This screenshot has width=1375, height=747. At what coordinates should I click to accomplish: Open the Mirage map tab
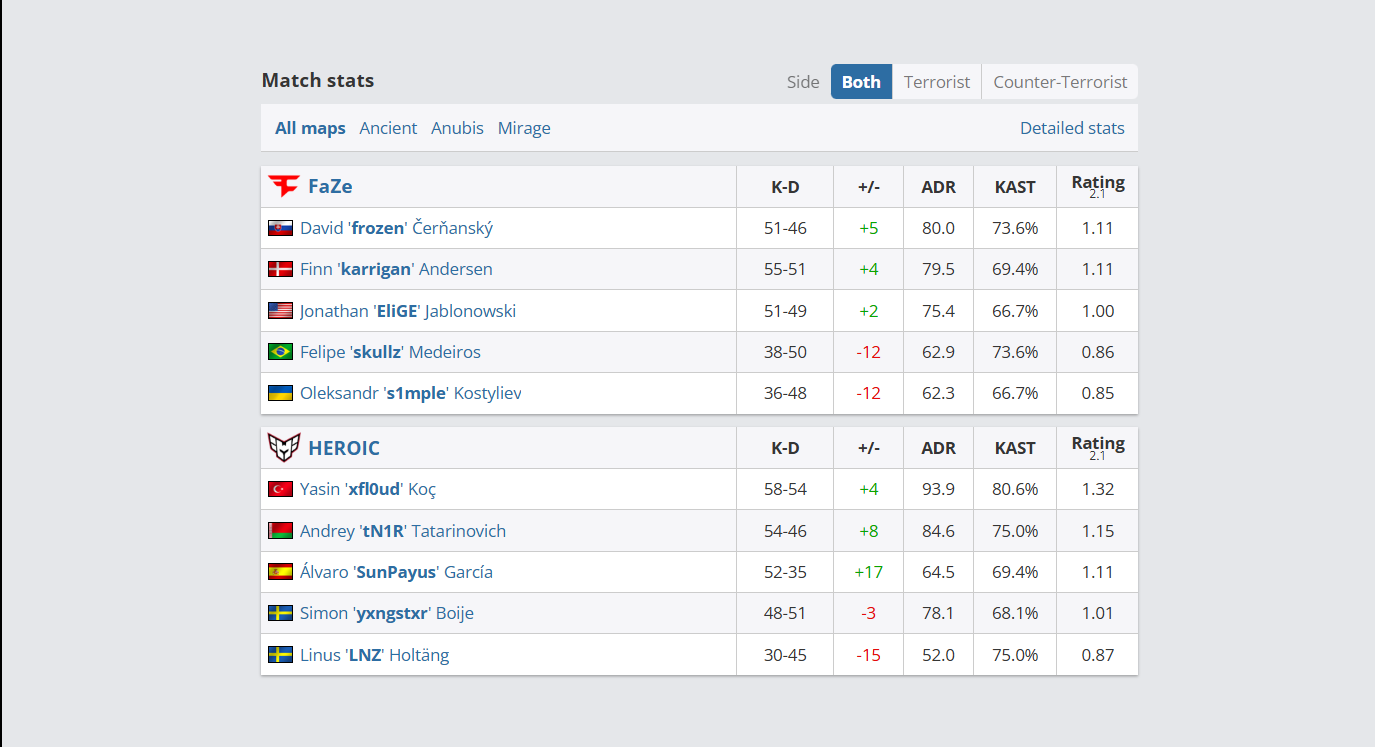[524, 128]
